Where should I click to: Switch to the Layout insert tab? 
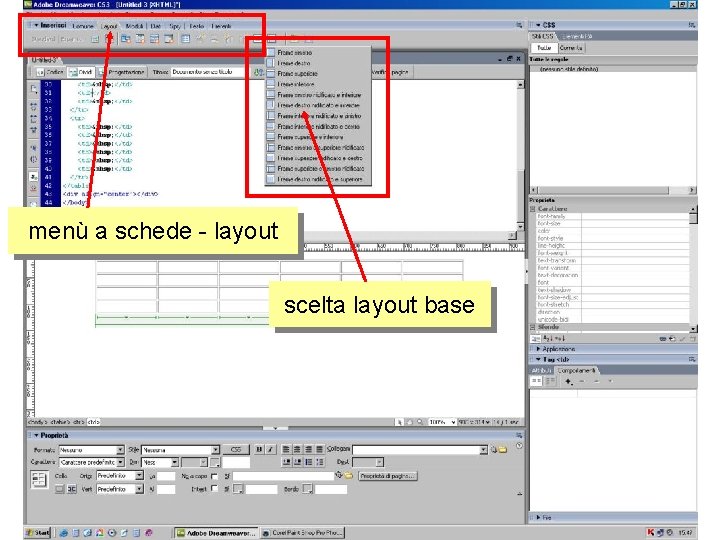click(109, 26)
